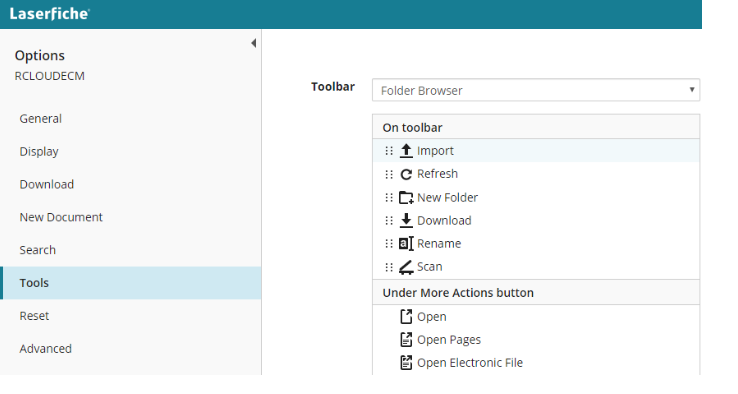738x394 pixels.
Task: Select New Document in the sidebar
Action: point(61,217)
